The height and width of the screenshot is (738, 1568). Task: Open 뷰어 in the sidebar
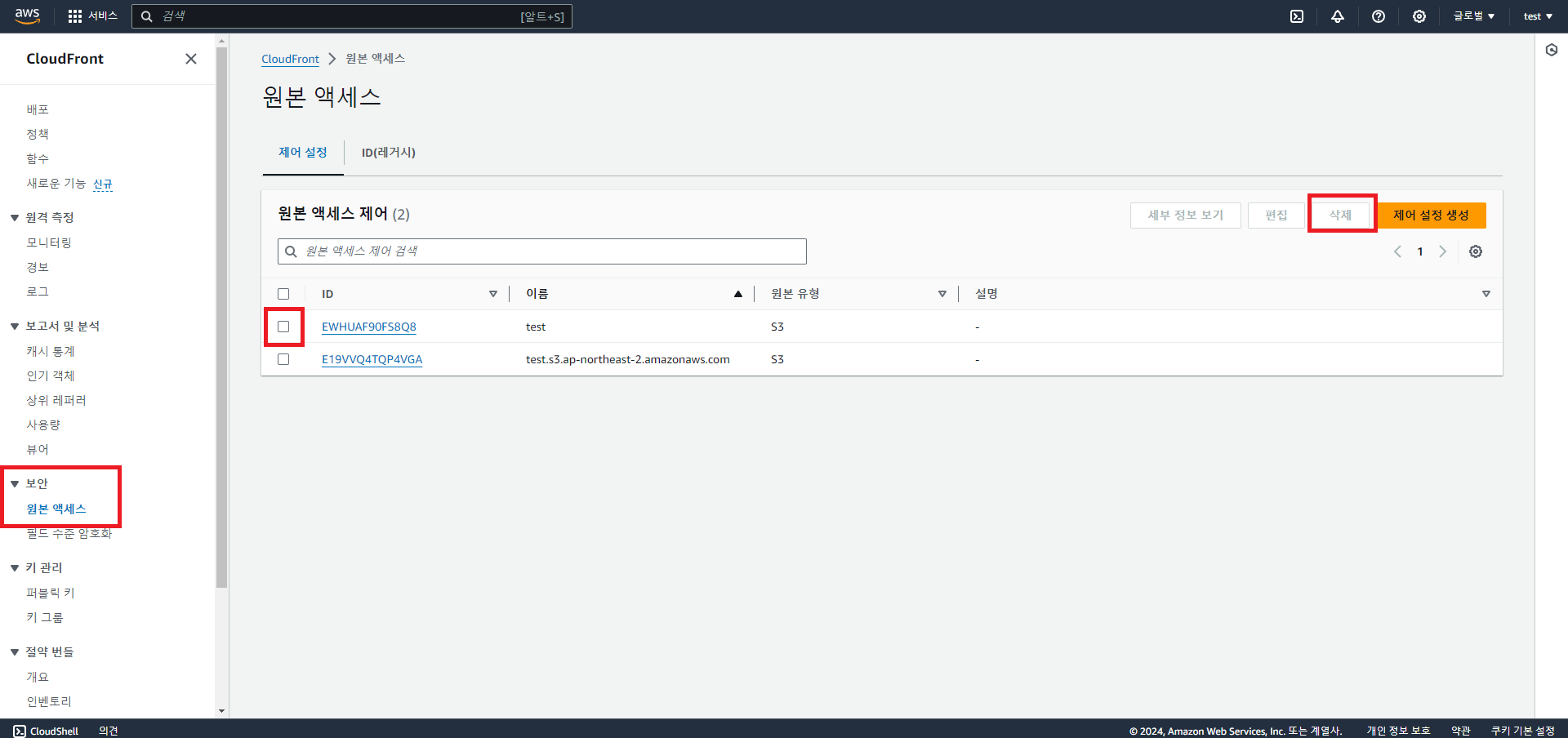click(38, 449)
